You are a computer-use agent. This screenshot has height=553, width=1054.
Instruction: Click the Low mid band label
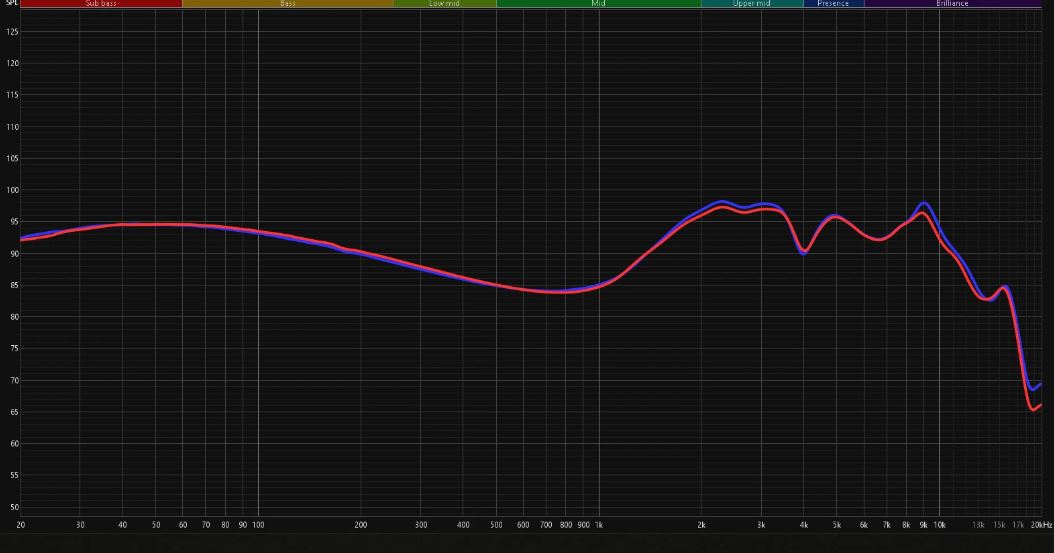pyautogui.click(x=444, y=4)
